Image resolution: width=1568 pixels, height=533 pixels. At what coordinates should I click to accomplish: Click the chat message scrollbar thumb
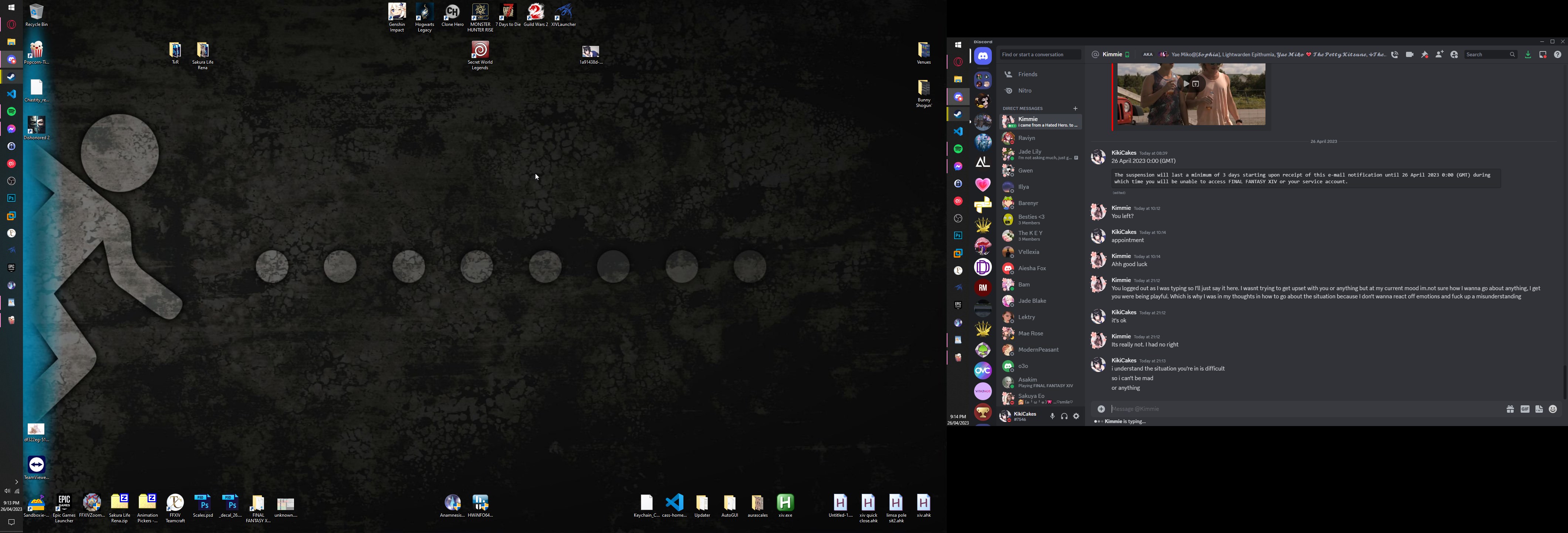point(1565,382)
